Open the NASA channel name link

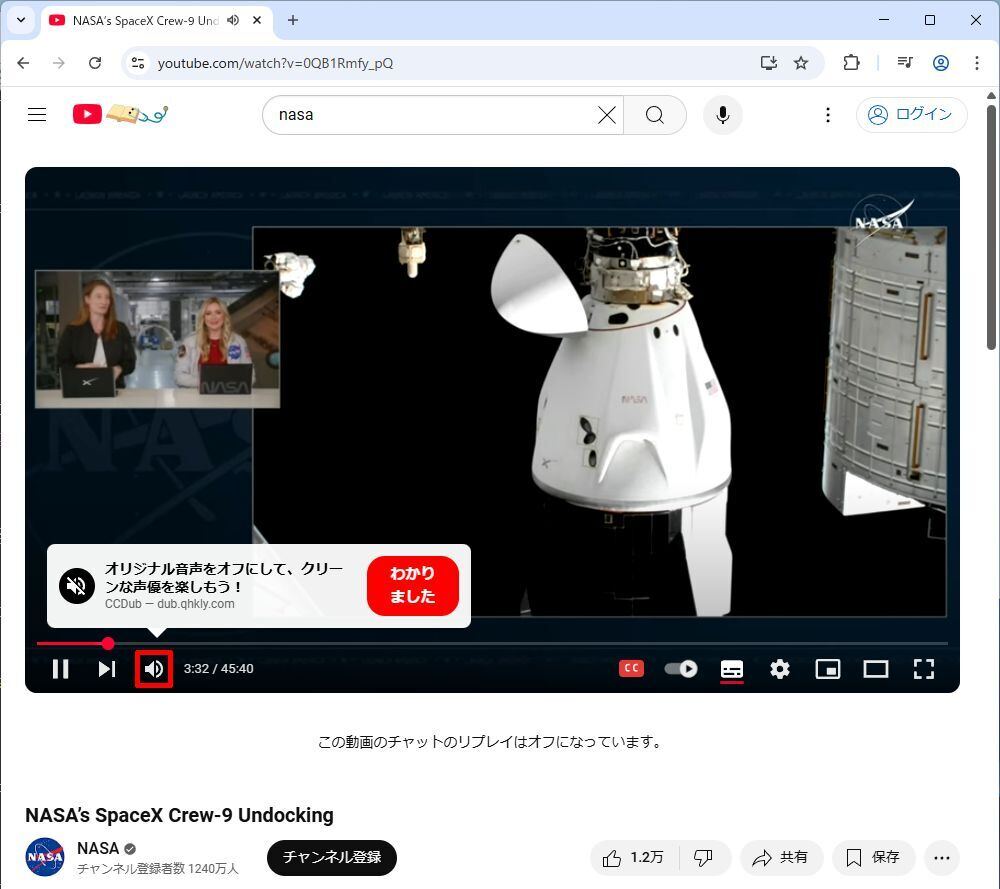point(98,848)
